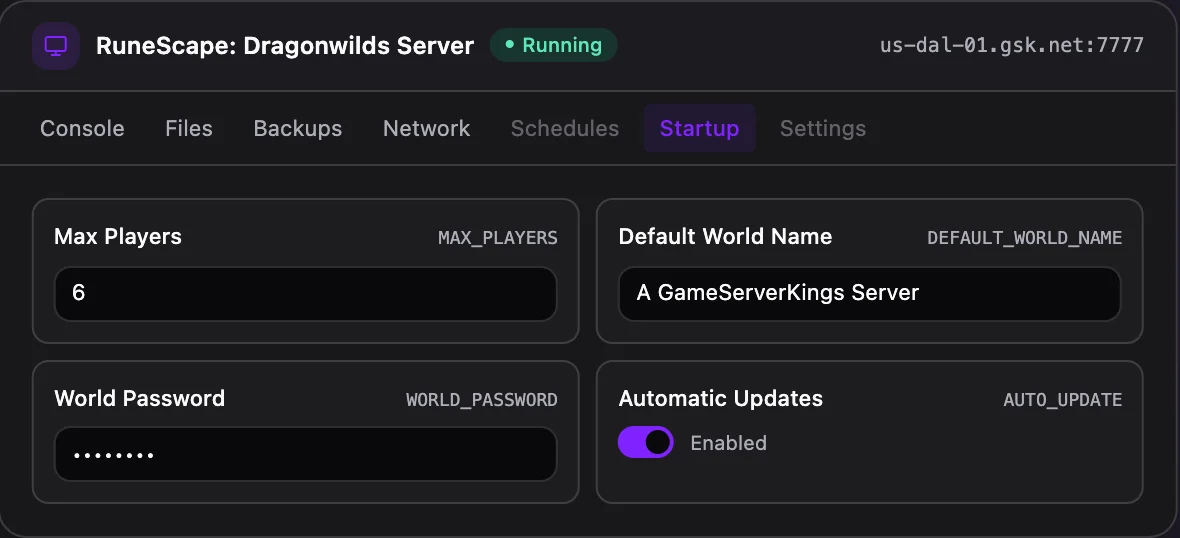Image resolution: width=1180 pixels, height=538 pixels.
Task: Click the Max Players heading
Action: pos(118,236)
